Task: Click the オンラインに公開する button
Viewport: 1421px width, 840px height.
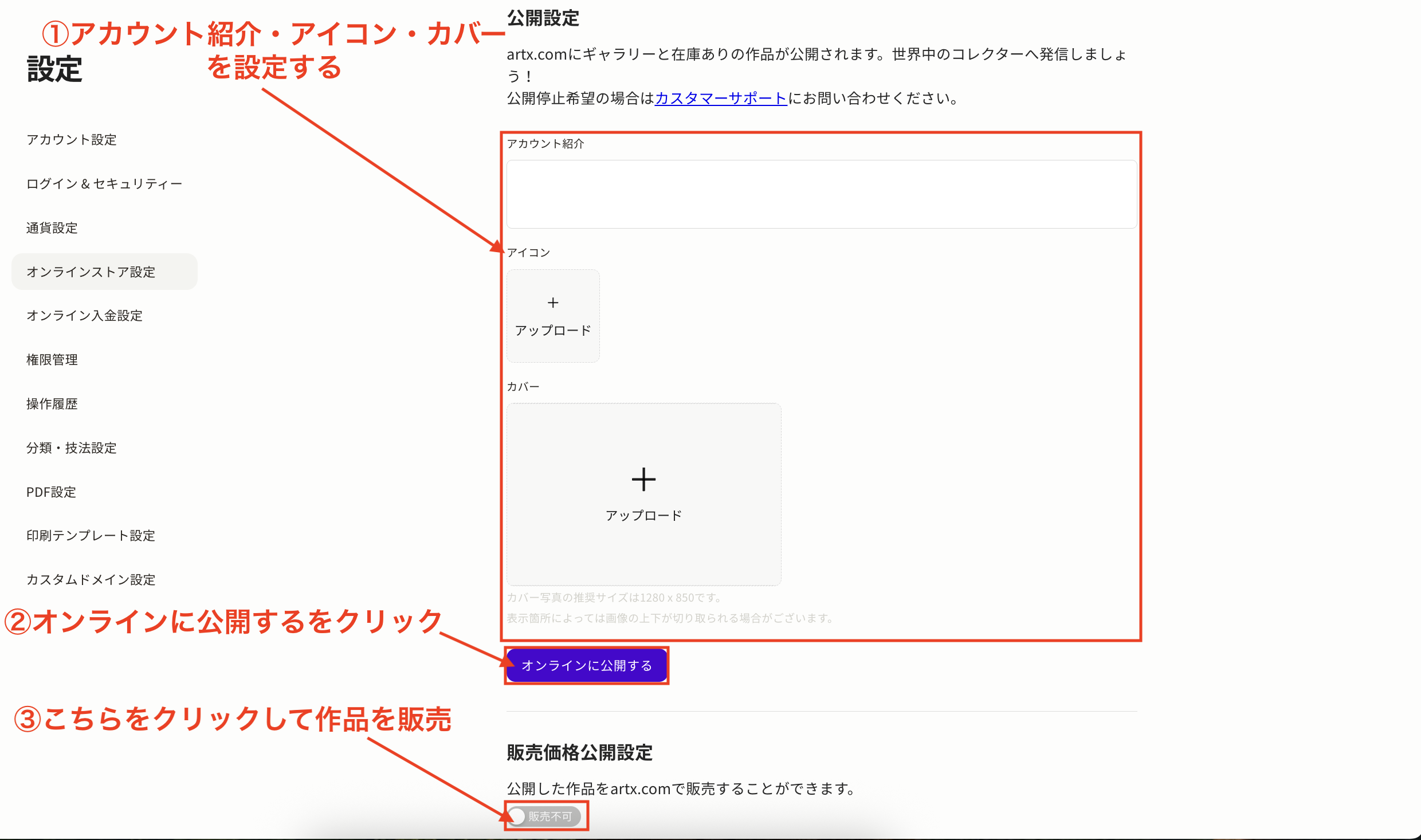Action: click(586, 665)
